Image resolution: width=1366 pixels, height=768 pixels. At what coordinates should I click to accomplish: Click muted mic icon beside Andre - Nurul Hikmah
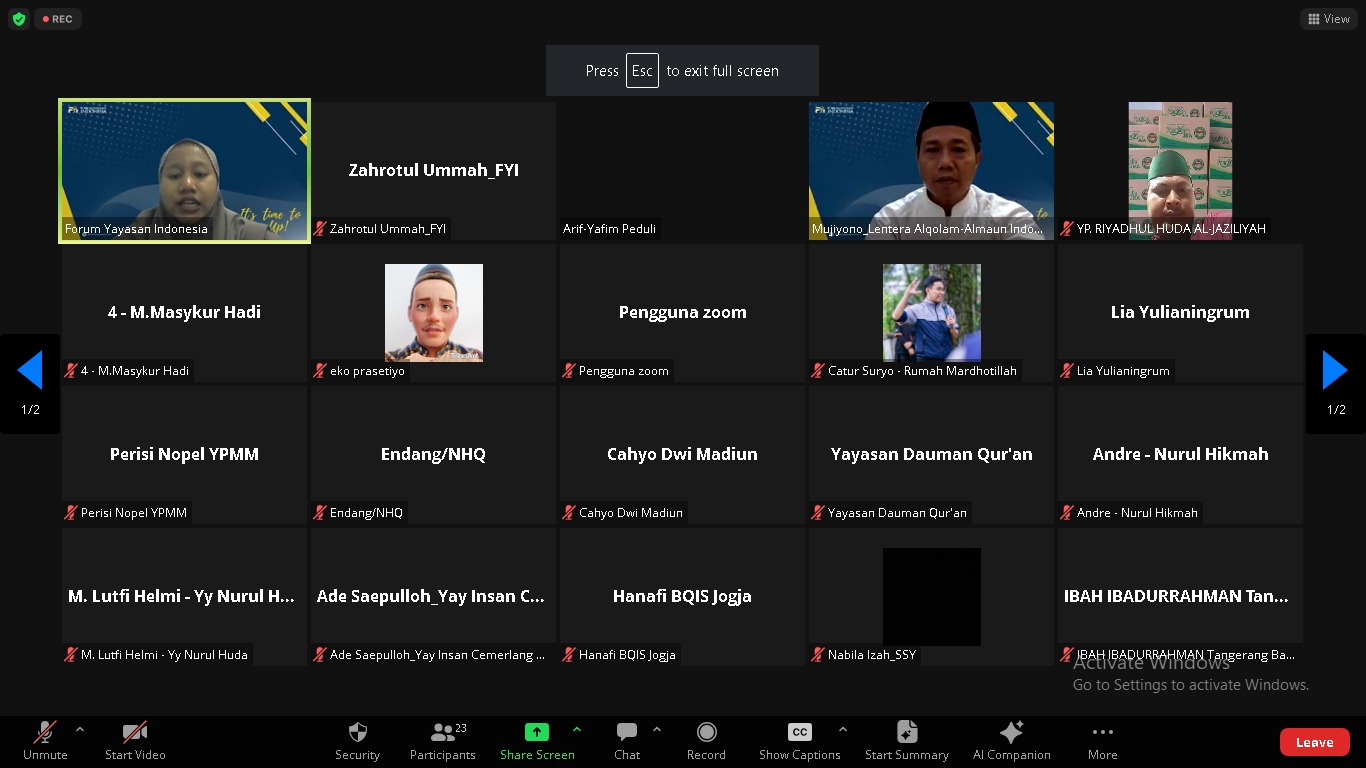pos(1067,513)
